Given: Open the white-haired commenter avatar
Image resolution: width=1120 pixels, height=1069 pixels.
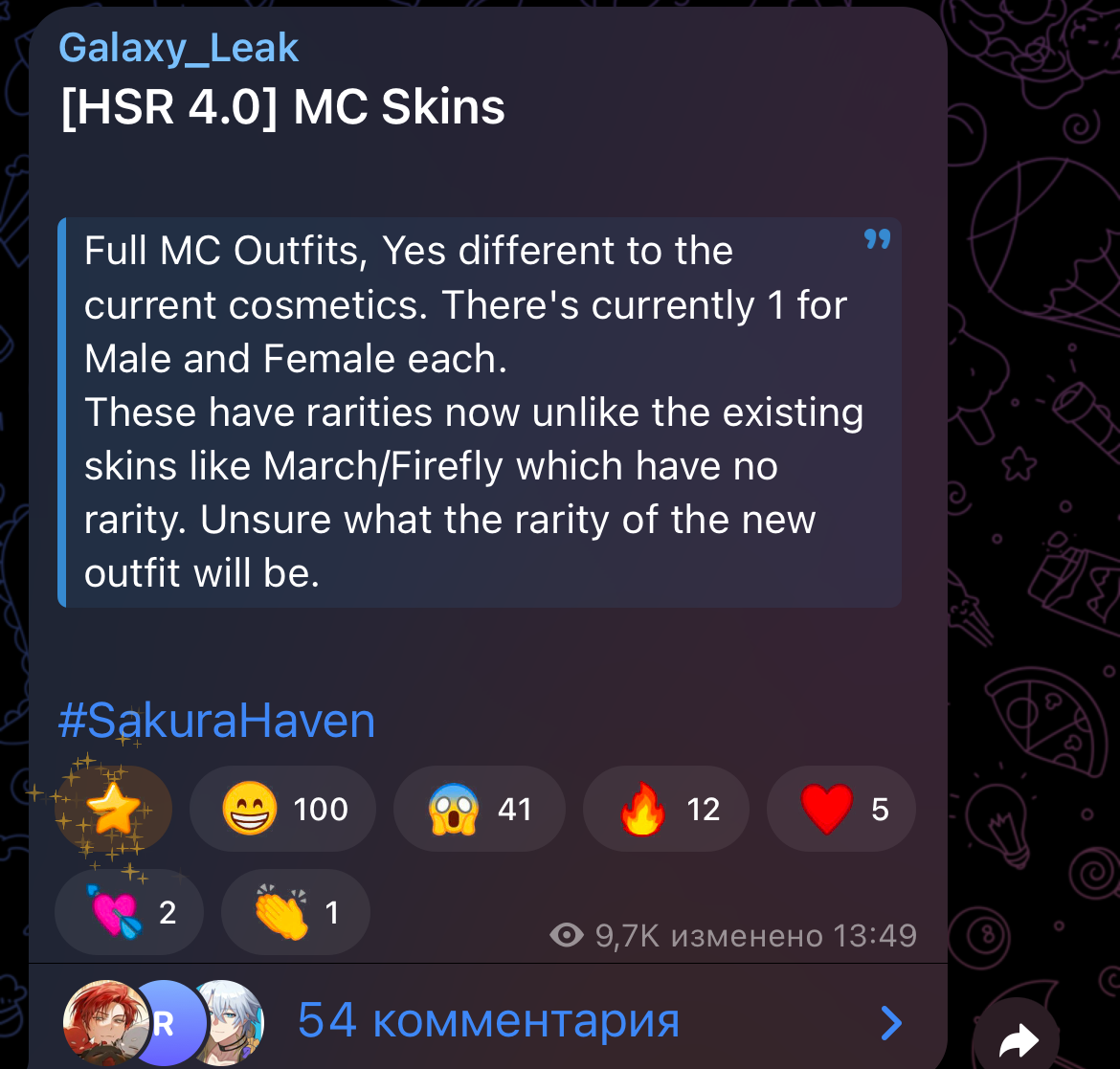Looking at the screenshot, I should tap(229, 1022).
